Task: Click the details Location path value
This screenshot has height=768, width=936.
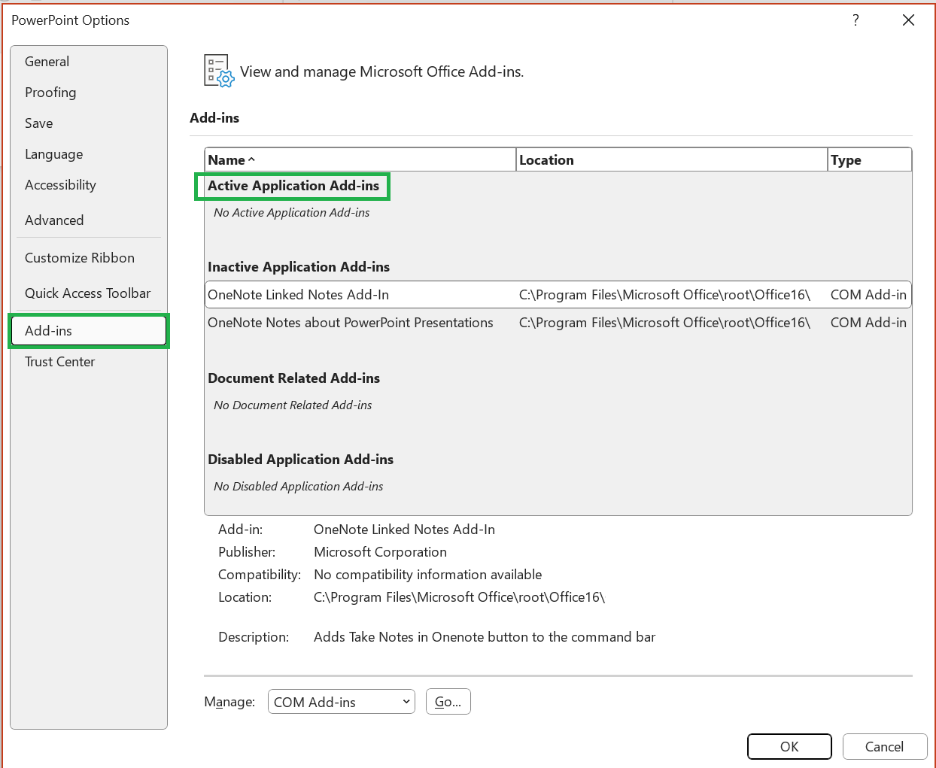Action: click(459, 597)
